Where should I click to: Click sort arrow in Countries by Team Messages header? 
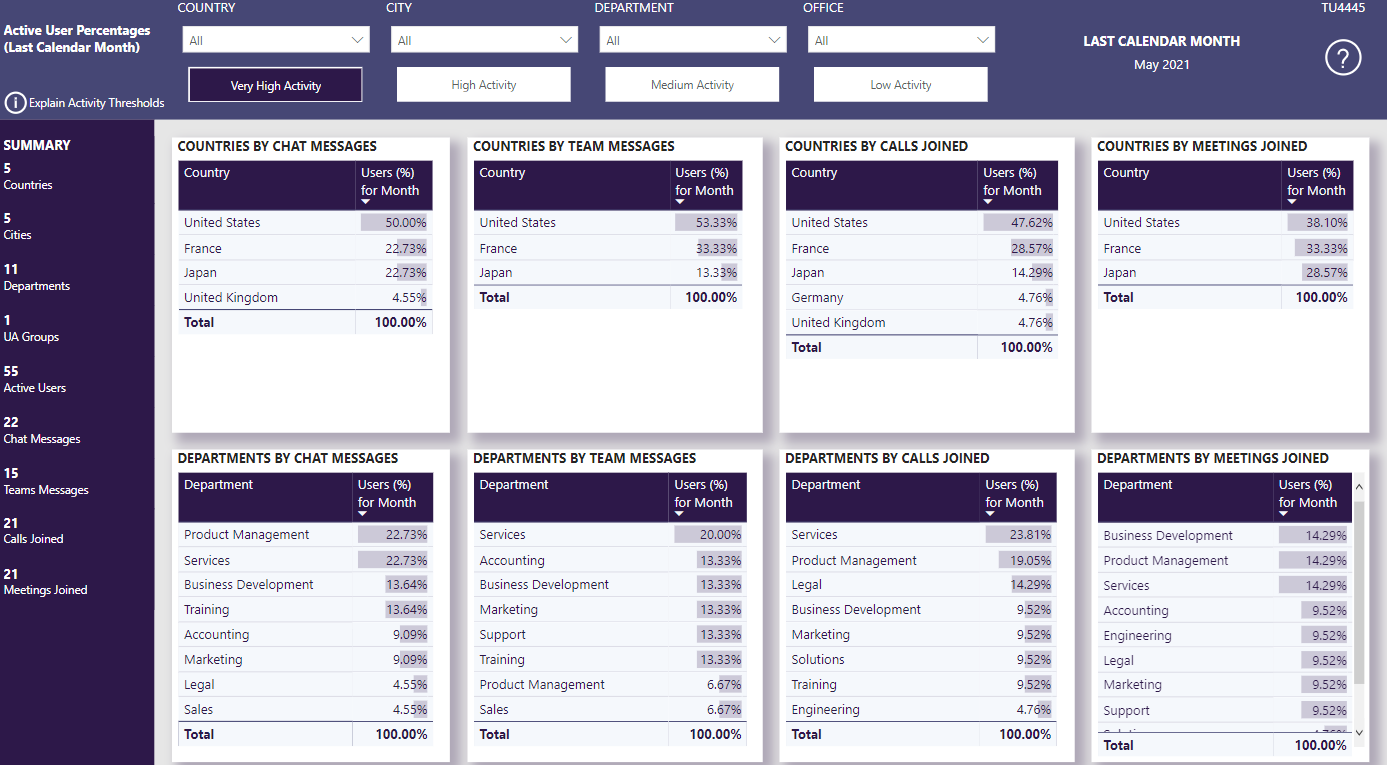click(680, 203)
